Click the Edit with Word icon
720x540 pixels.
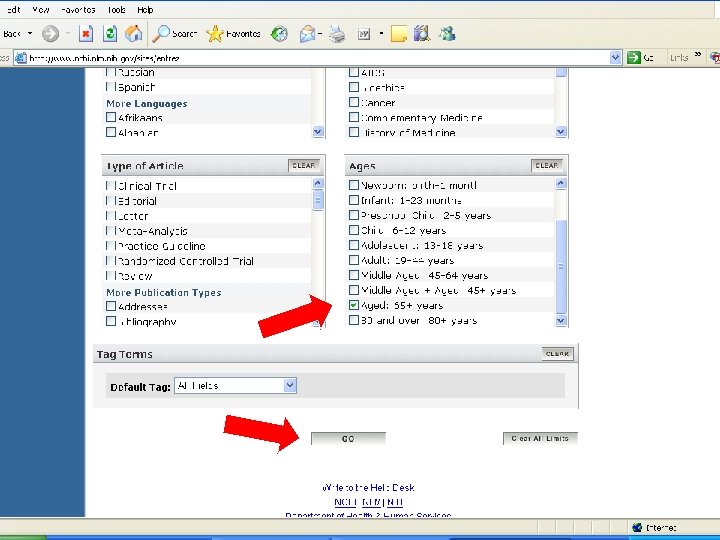364,34
